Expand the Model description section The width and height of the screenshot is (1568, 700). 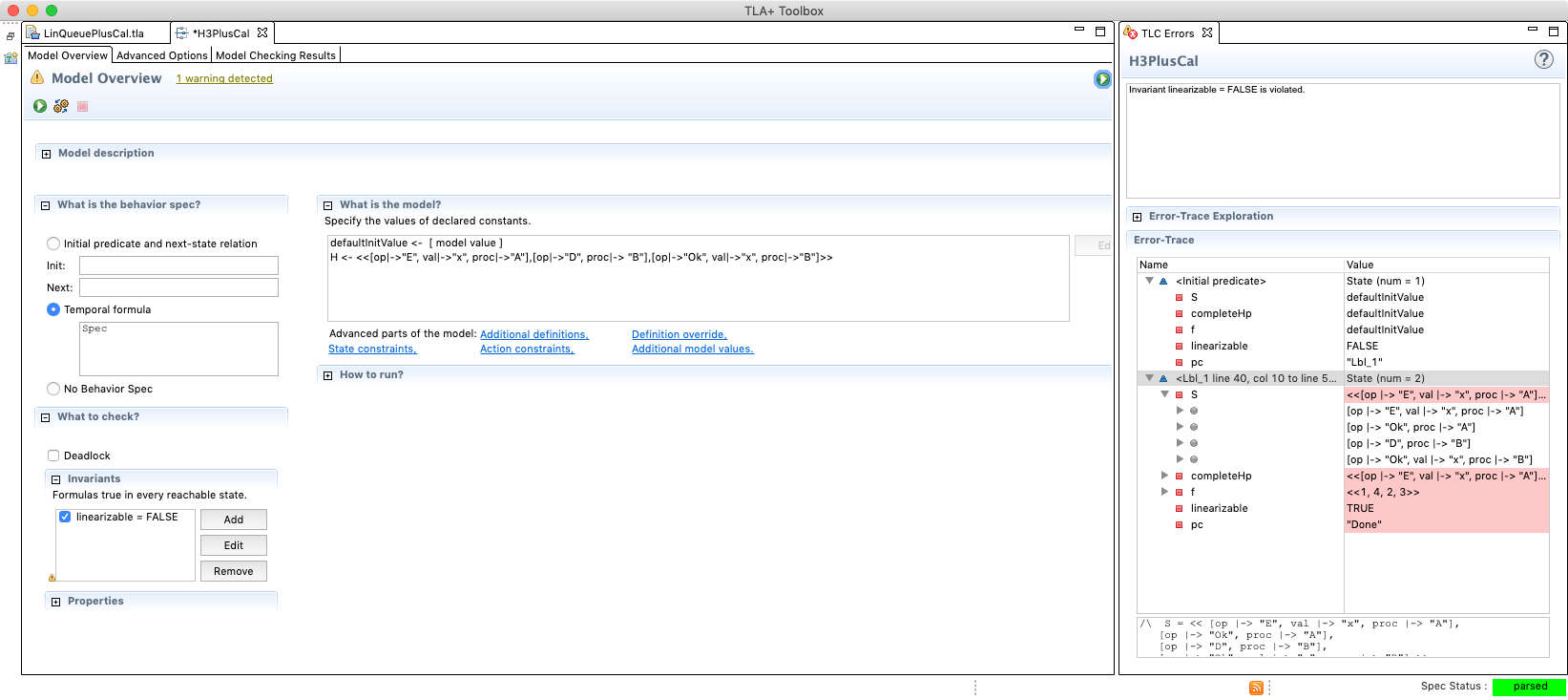tap(46, 154)
